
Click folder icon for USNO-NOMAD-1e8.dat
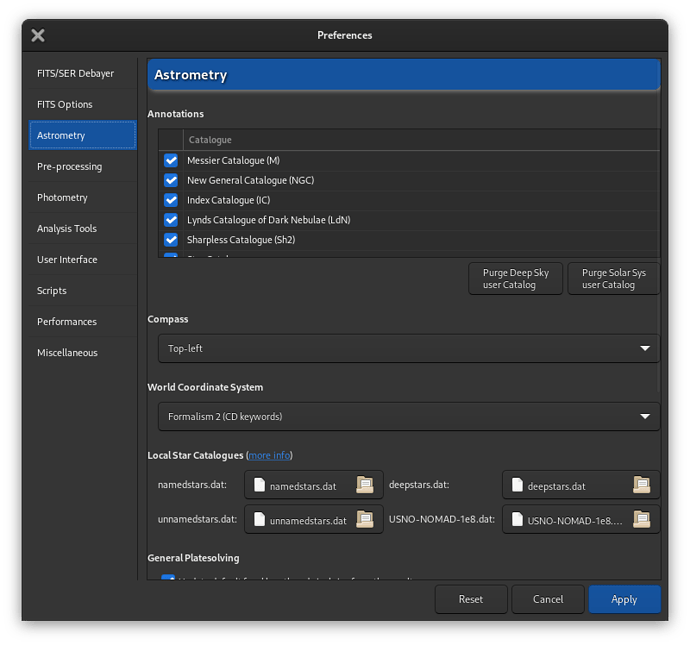(641, 520)
